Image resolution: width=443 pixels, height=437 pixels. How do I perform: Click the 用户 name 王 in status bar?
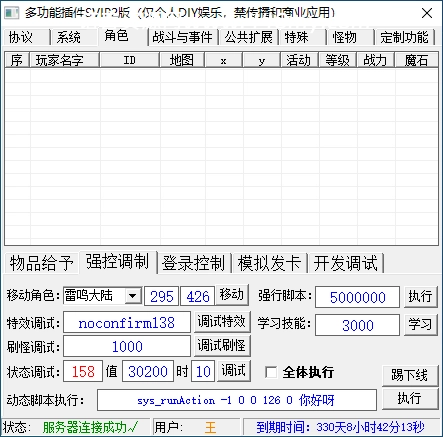point(211,427)
